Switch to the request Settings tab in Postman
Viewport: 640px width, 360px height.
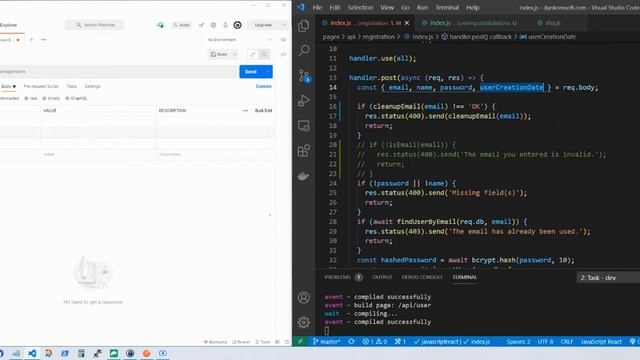pyautogui.click(x=92, y=87)
